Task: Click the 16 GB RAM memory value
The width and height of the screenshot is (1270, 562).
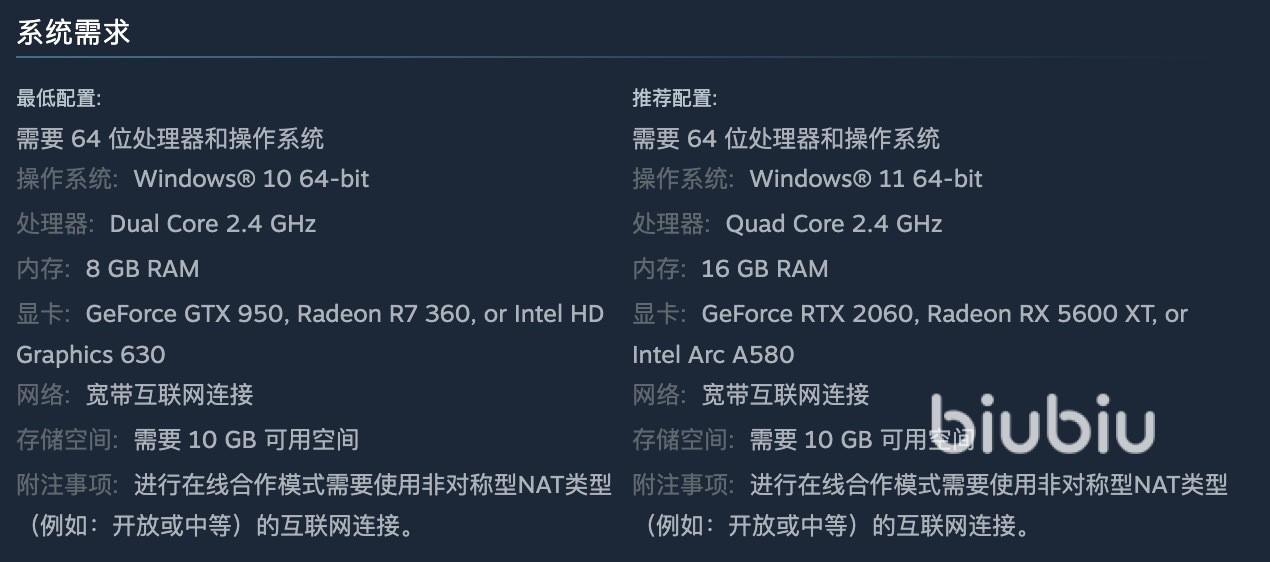Action: tap(765, 269)
